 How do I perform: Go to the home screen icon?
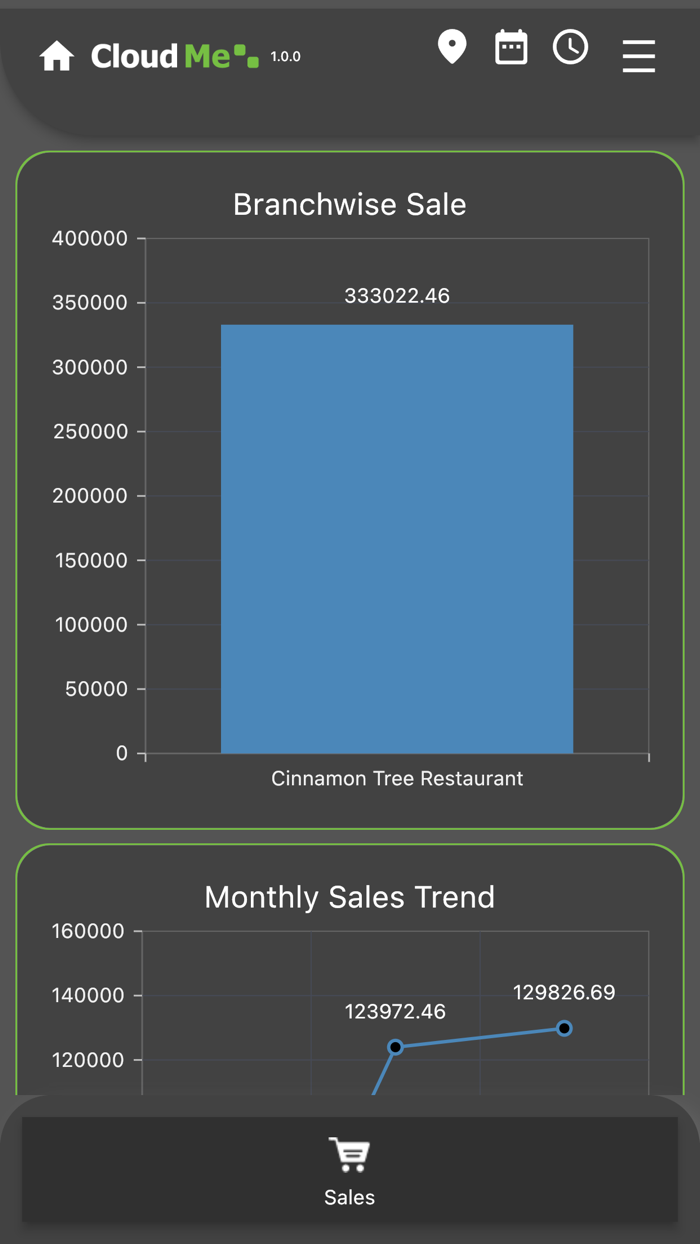tap(57, 56)
